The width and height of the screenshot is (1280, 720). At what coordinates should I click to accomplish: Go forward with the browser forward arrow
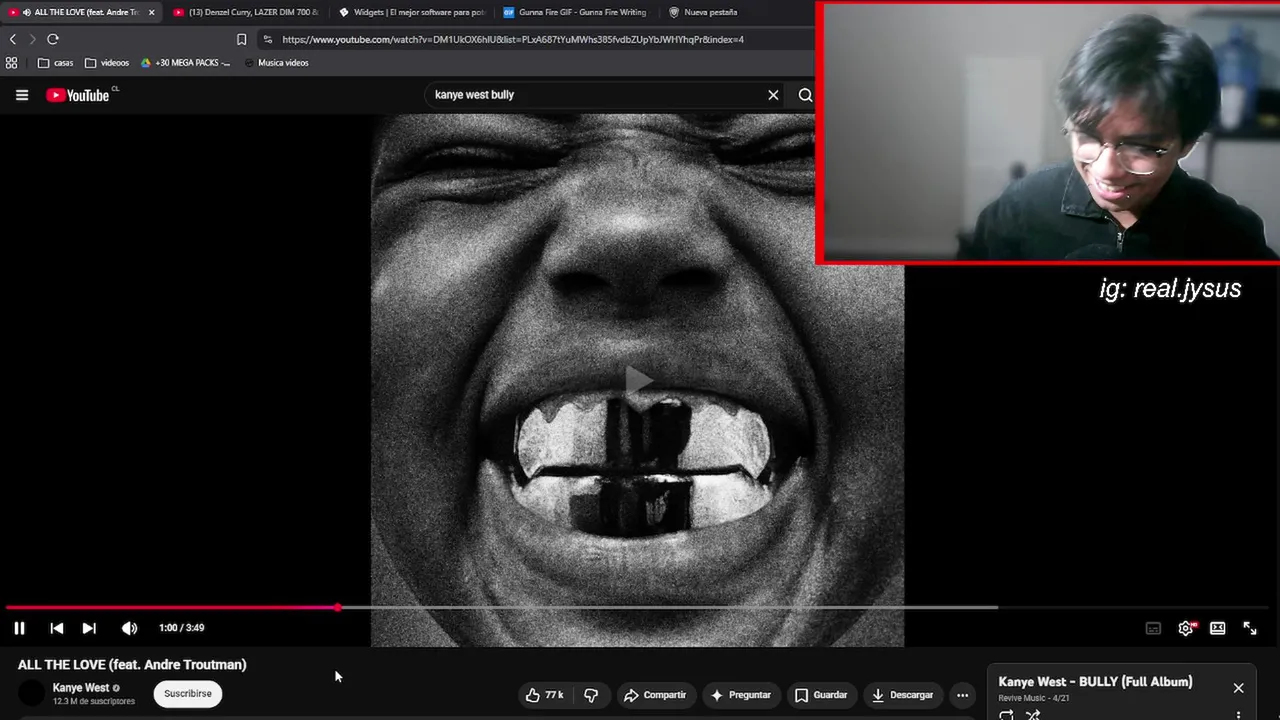point(32,39)
